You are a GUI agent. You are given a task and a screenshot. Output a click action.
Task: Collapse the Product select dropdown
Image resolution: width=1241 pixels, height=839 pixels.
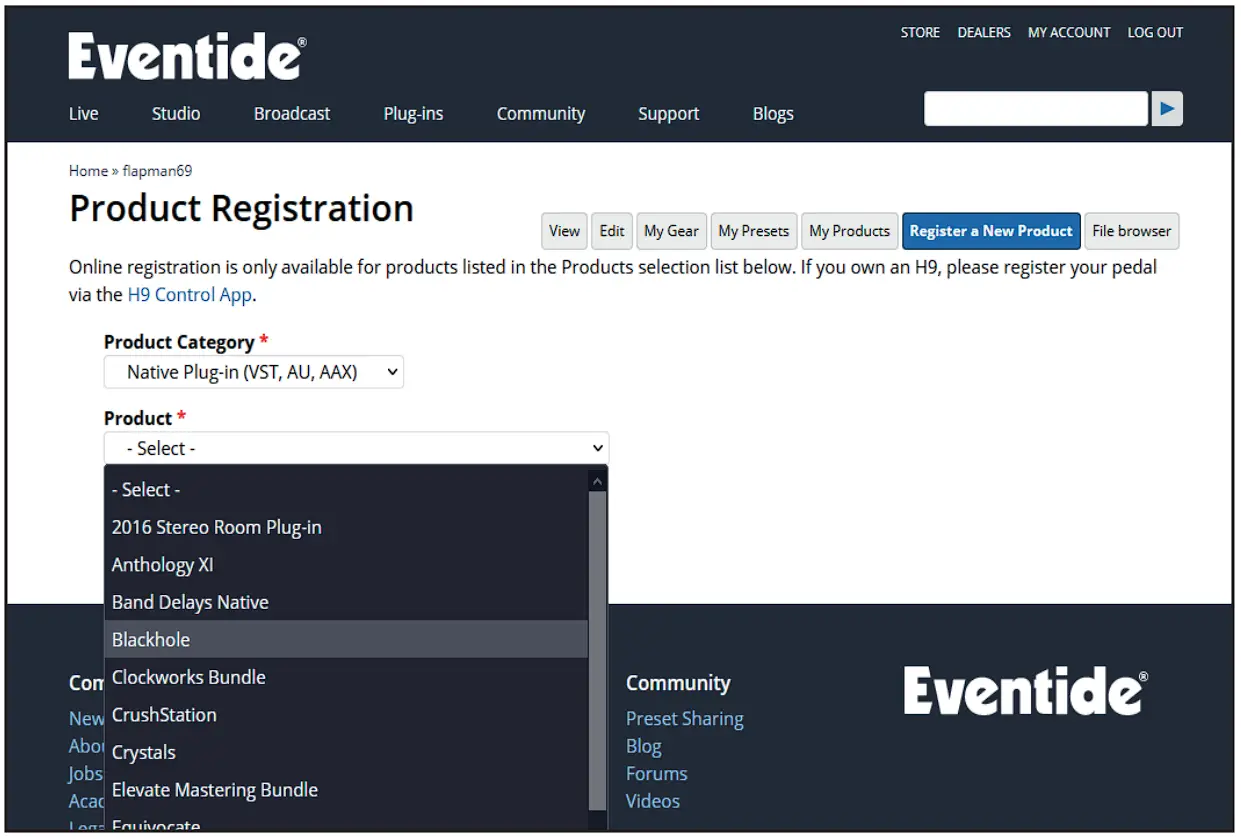(356, 448)
